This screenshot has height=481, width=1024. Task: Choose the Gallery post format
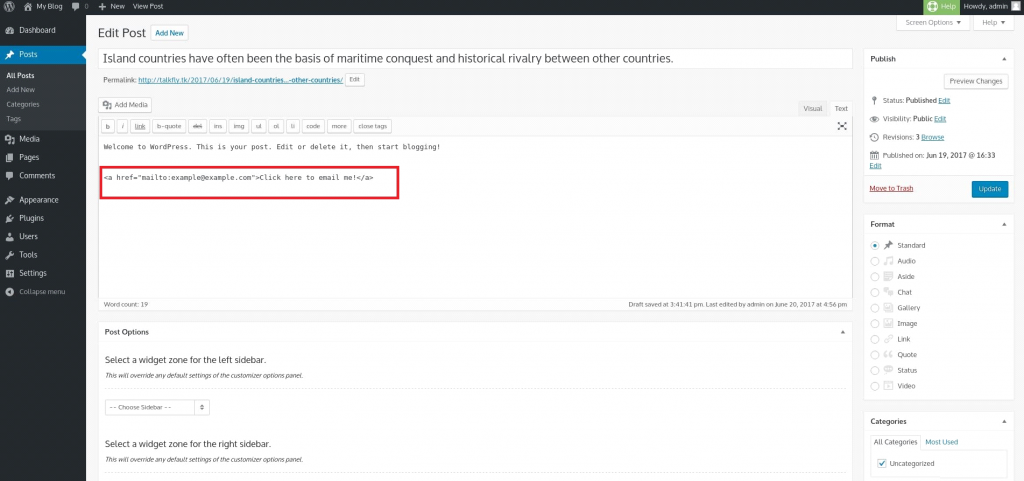tap(875, 308)
